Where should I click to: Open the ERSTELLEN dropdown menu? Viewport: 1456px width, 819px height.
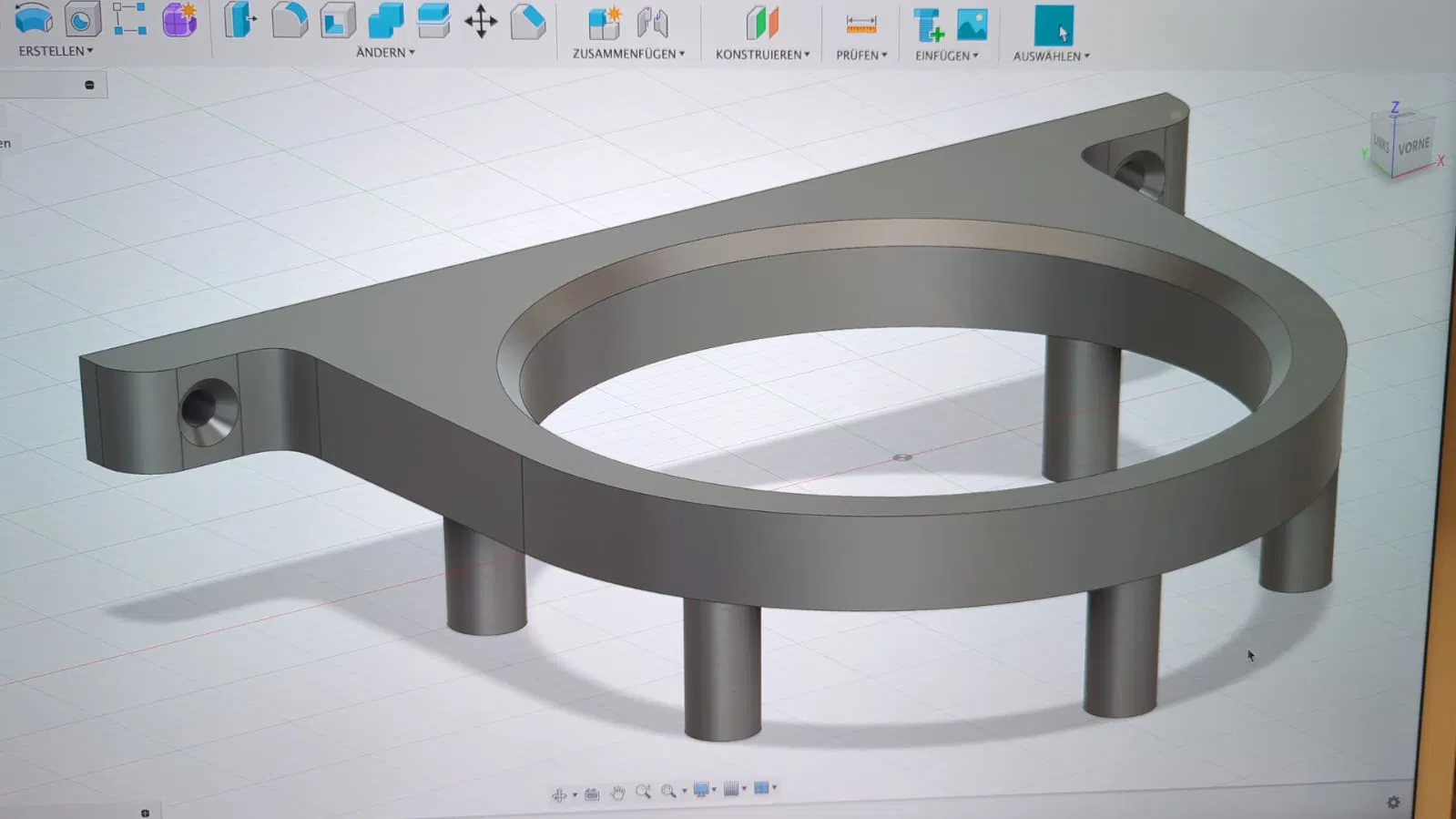point(56,51)
